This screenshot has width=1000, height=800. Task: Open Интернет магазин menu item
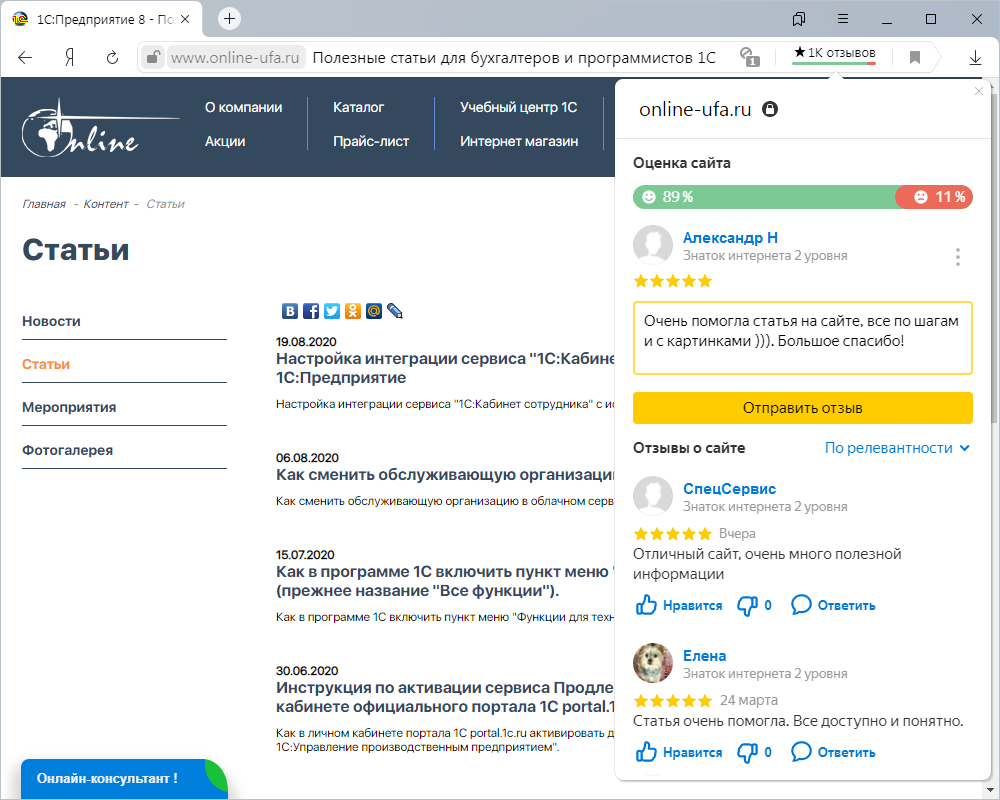(518, 141)
